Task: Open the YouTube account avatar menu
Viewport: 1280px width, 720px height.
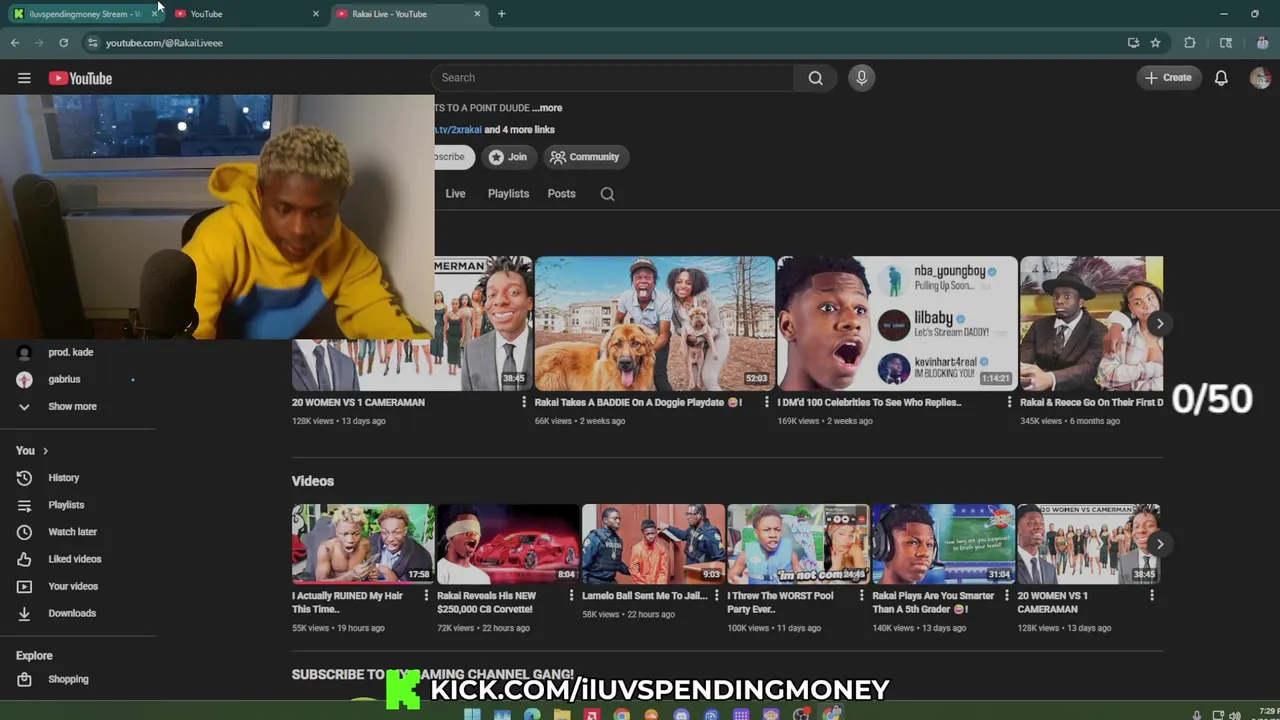Action: (x=1260, y=78)
